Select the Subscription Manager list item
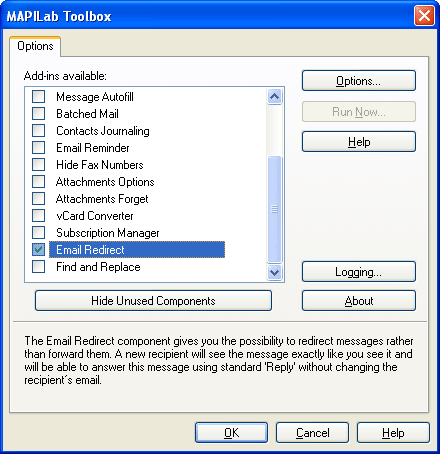440x454 pixels. pos(107,233)
